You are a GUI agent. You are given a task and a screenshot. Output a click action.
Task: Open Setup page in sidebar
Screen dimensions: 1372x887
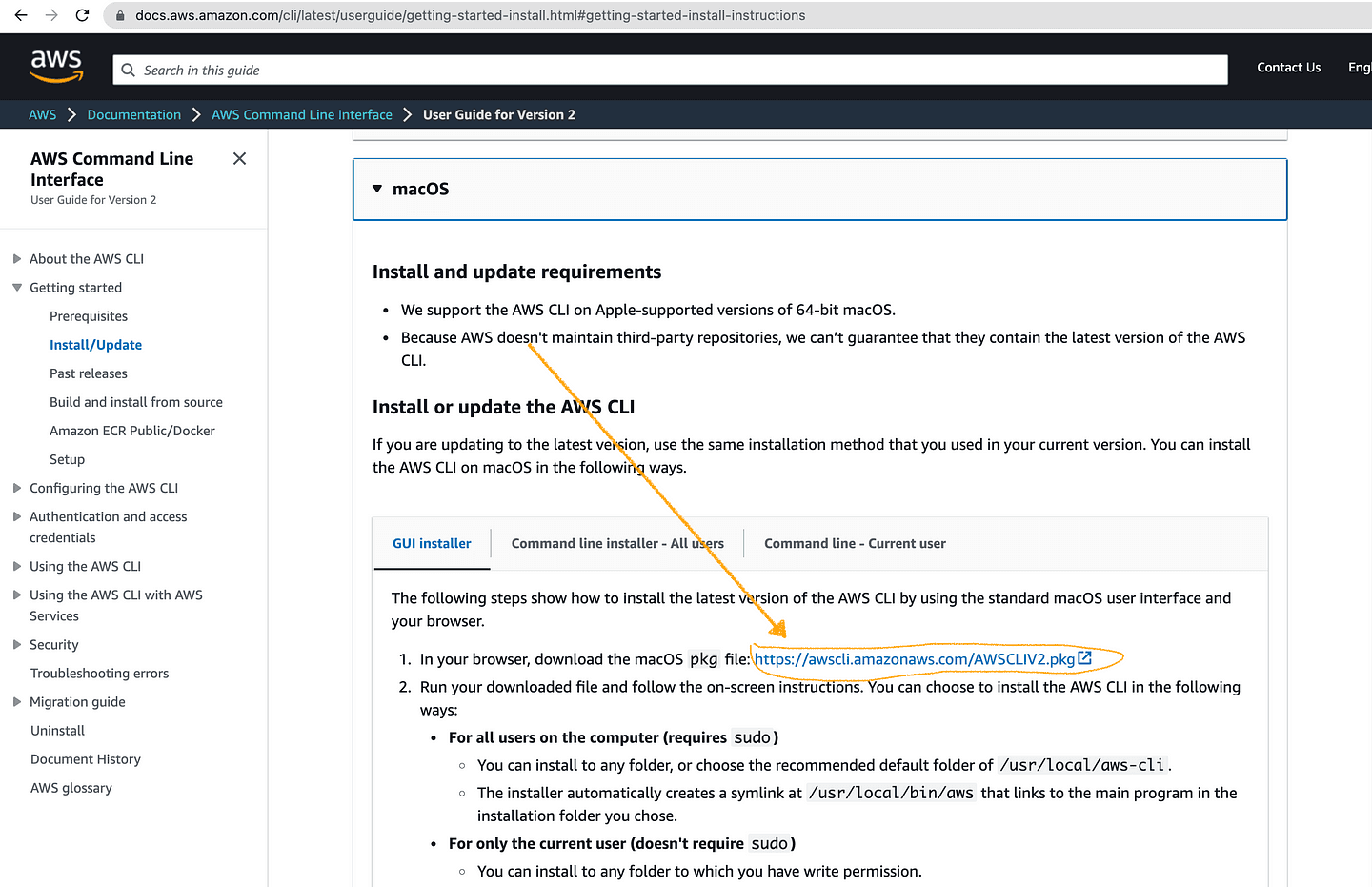pyautogui.click(x=67, y=459)
